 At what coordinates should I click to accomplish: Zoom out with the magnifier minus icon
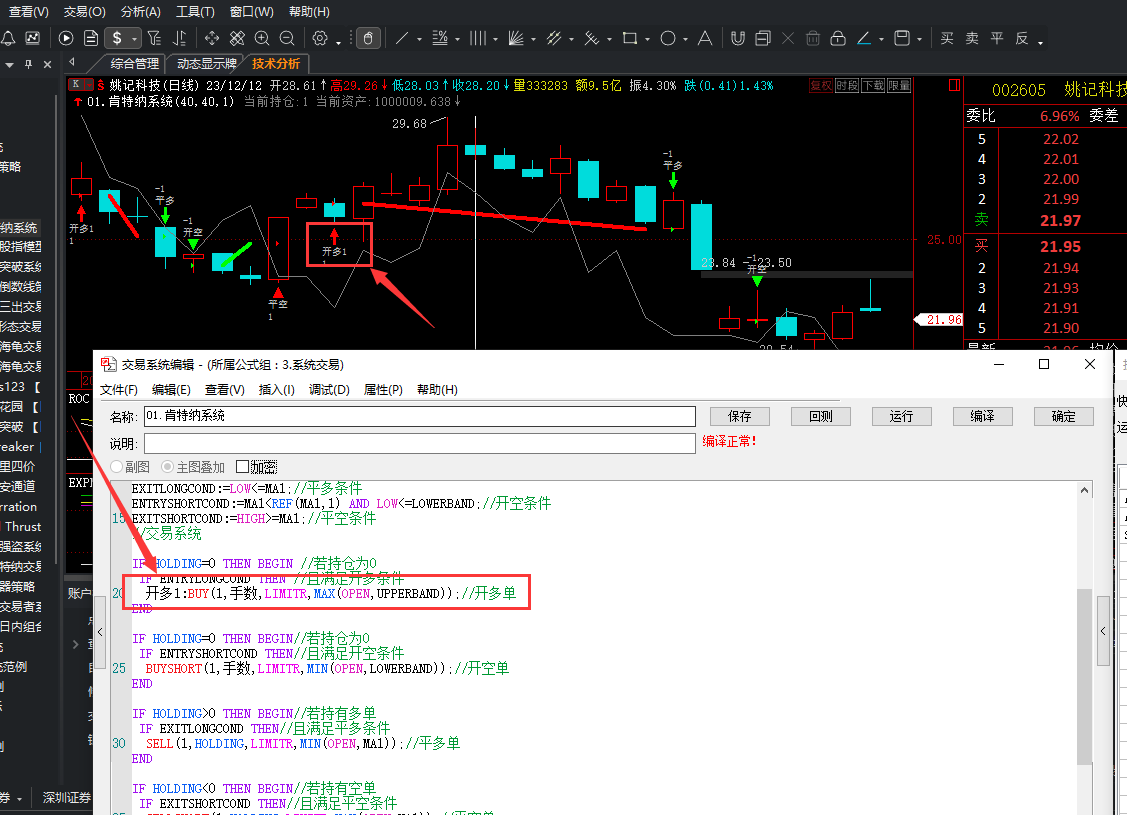pos(287,38)
